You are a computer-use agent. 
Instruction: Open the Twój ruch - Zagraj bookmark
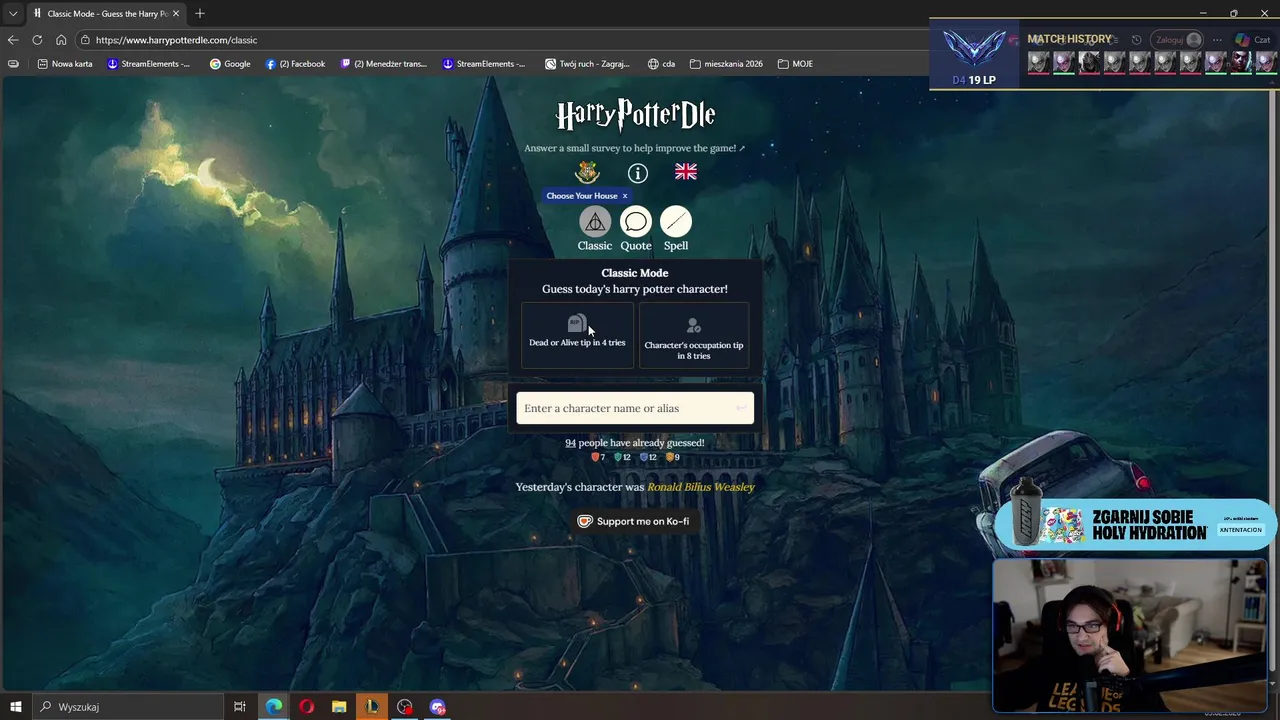(x=587, y=64)
